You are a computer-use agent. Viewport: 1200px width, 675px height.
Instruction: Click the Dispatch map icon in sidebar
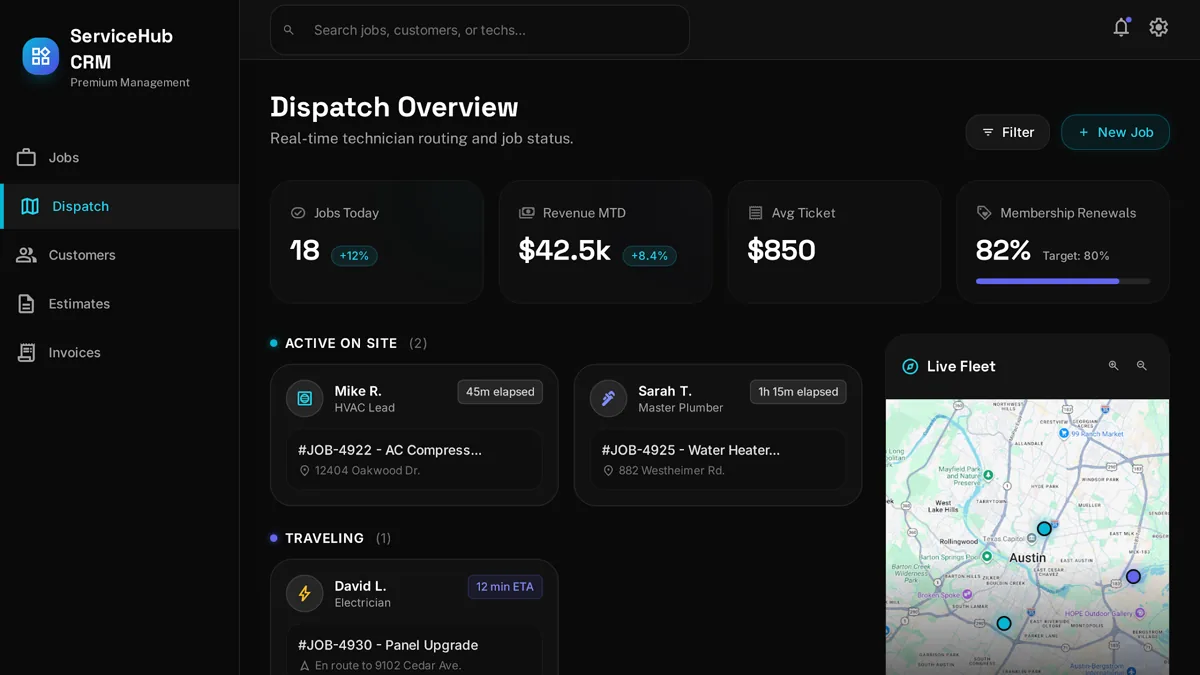(x=30, y=206)
